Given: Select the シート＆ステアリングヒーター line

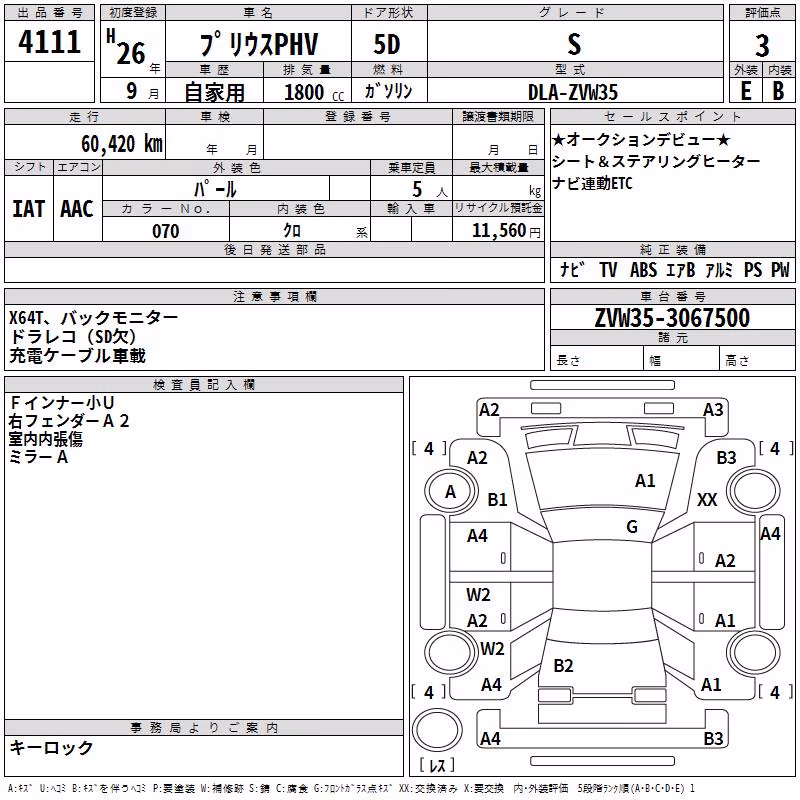Looking at the screenshot, I should [656, 161].
